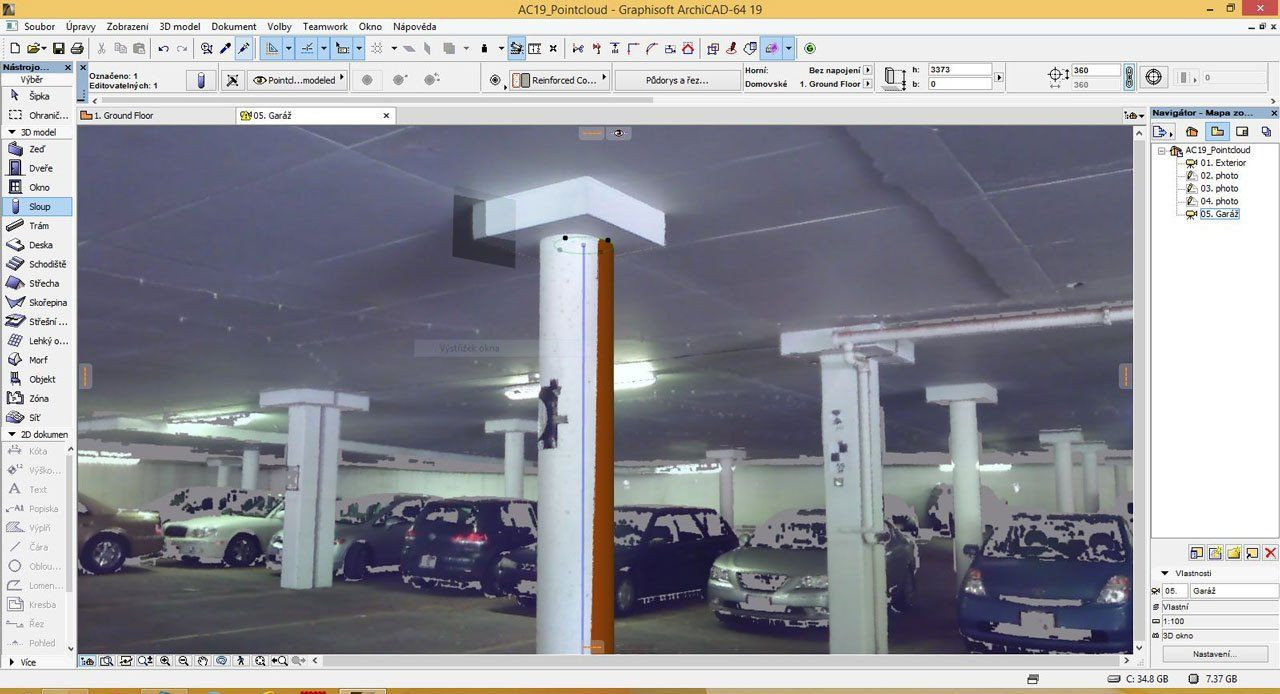Click the Undo arrow in toolbar
1280x694 pixels.
pos(163,48)
